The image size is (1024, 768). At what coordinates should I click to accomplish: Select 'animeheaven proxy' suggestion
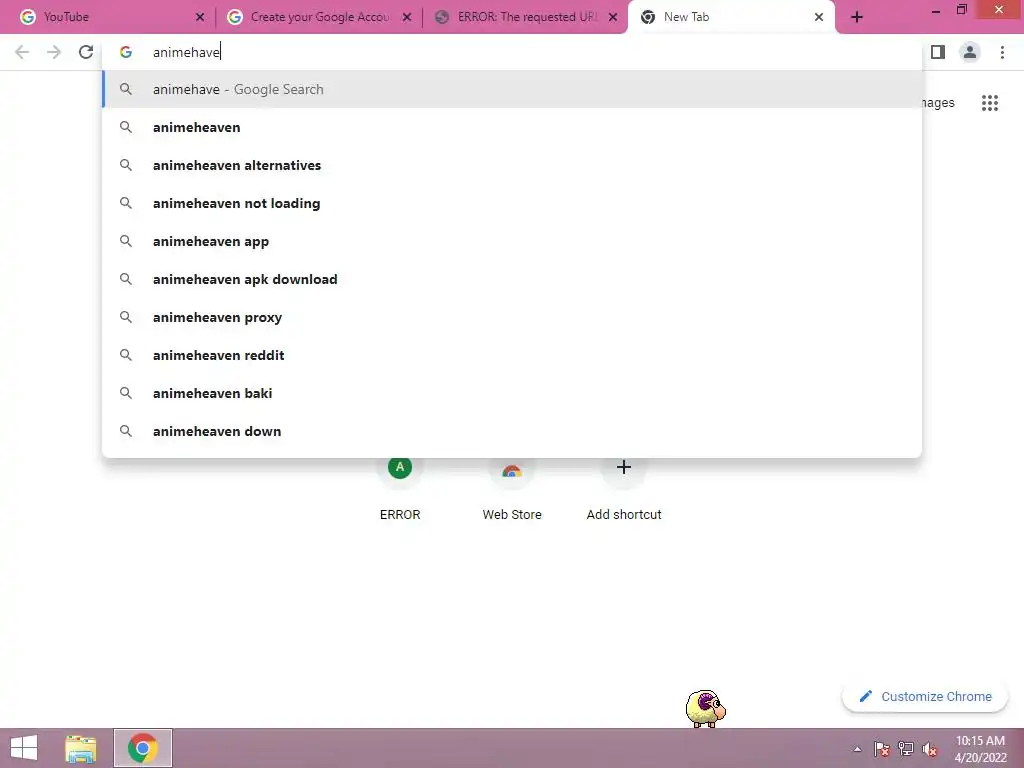(x=512, y=317)
